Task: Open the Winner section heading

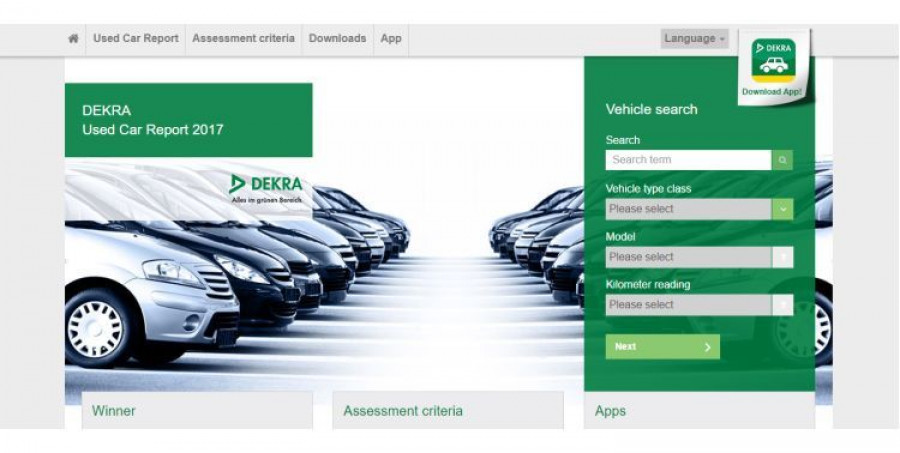Action: click(x=114, y=411)
